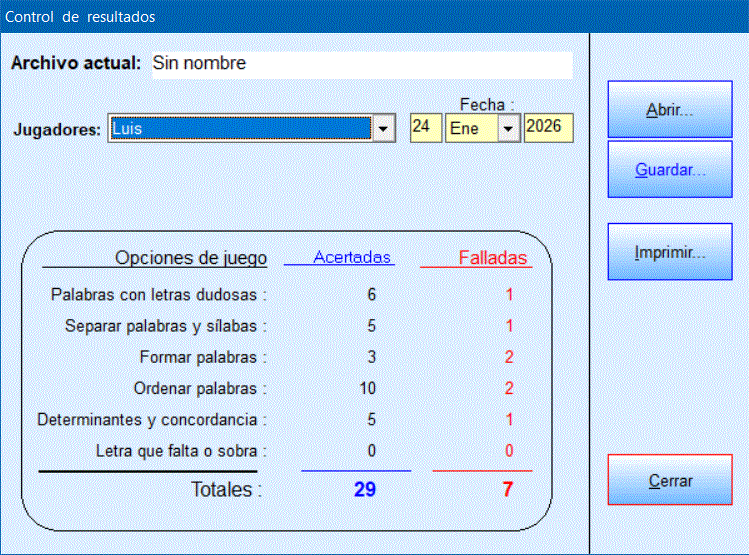Select the Luis player name field
This screenshot has width=749, height=555.
(x=239, y=129)
